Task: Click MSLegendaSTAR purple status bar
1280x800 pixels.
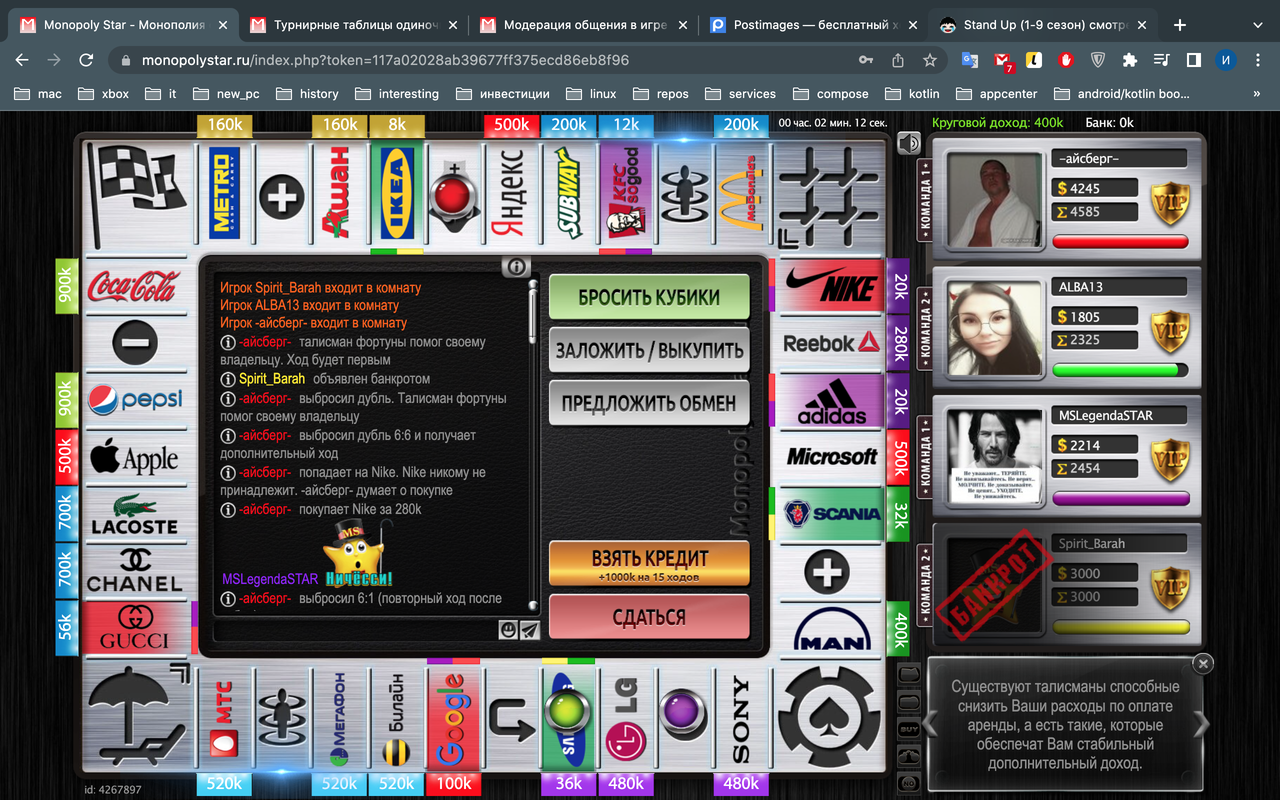Action: tap(1121, 498)
